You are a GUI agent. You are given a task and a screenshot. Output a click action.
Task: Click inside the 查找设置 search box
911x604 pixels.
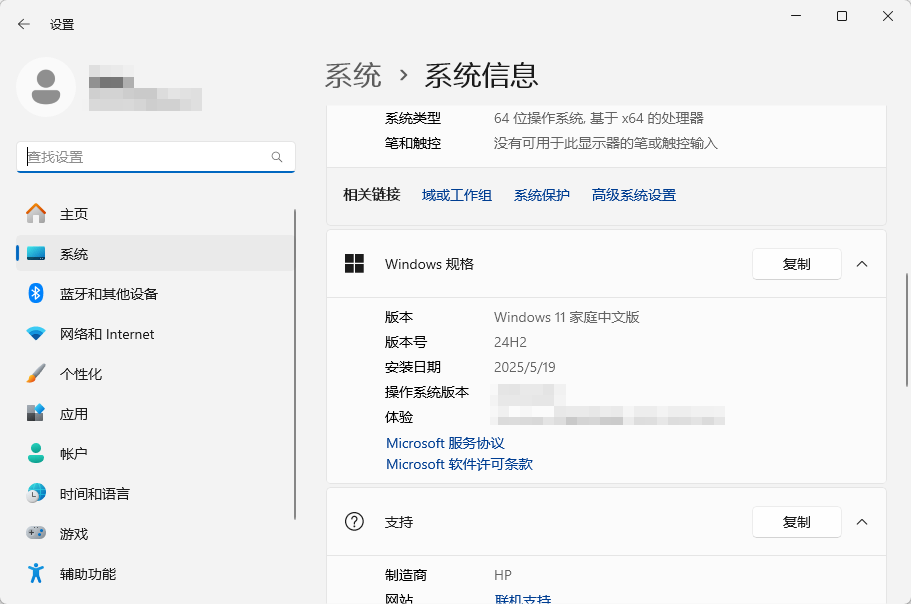(155, 157)
